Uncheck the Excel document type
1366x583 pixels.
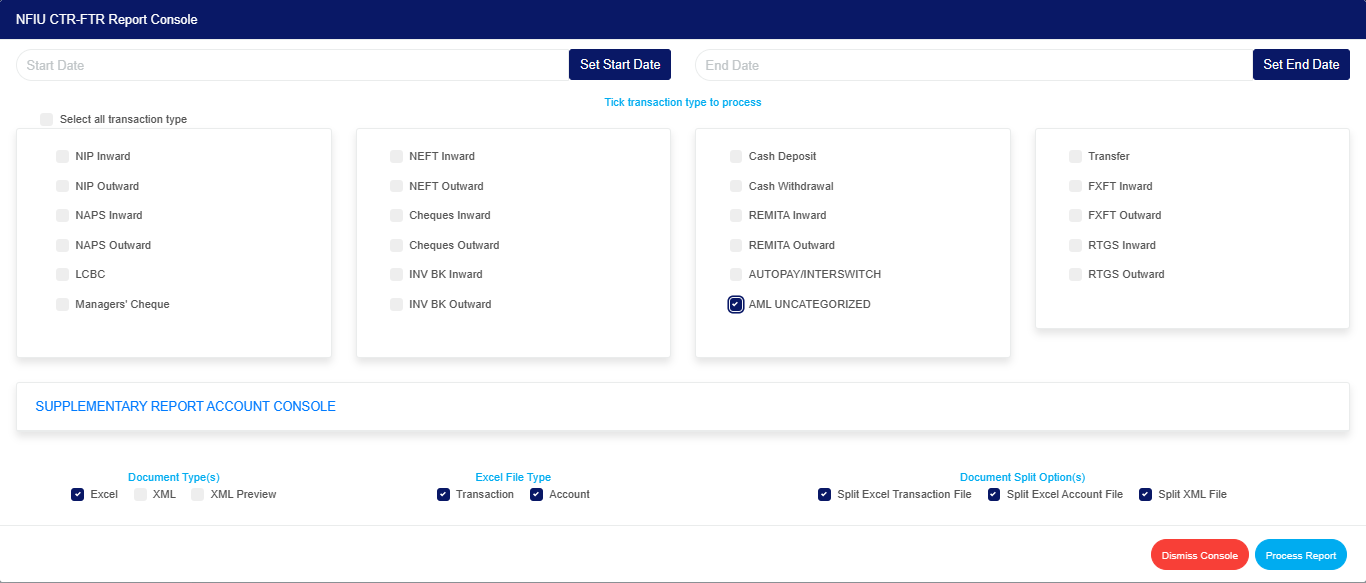(x=78, y=495)
